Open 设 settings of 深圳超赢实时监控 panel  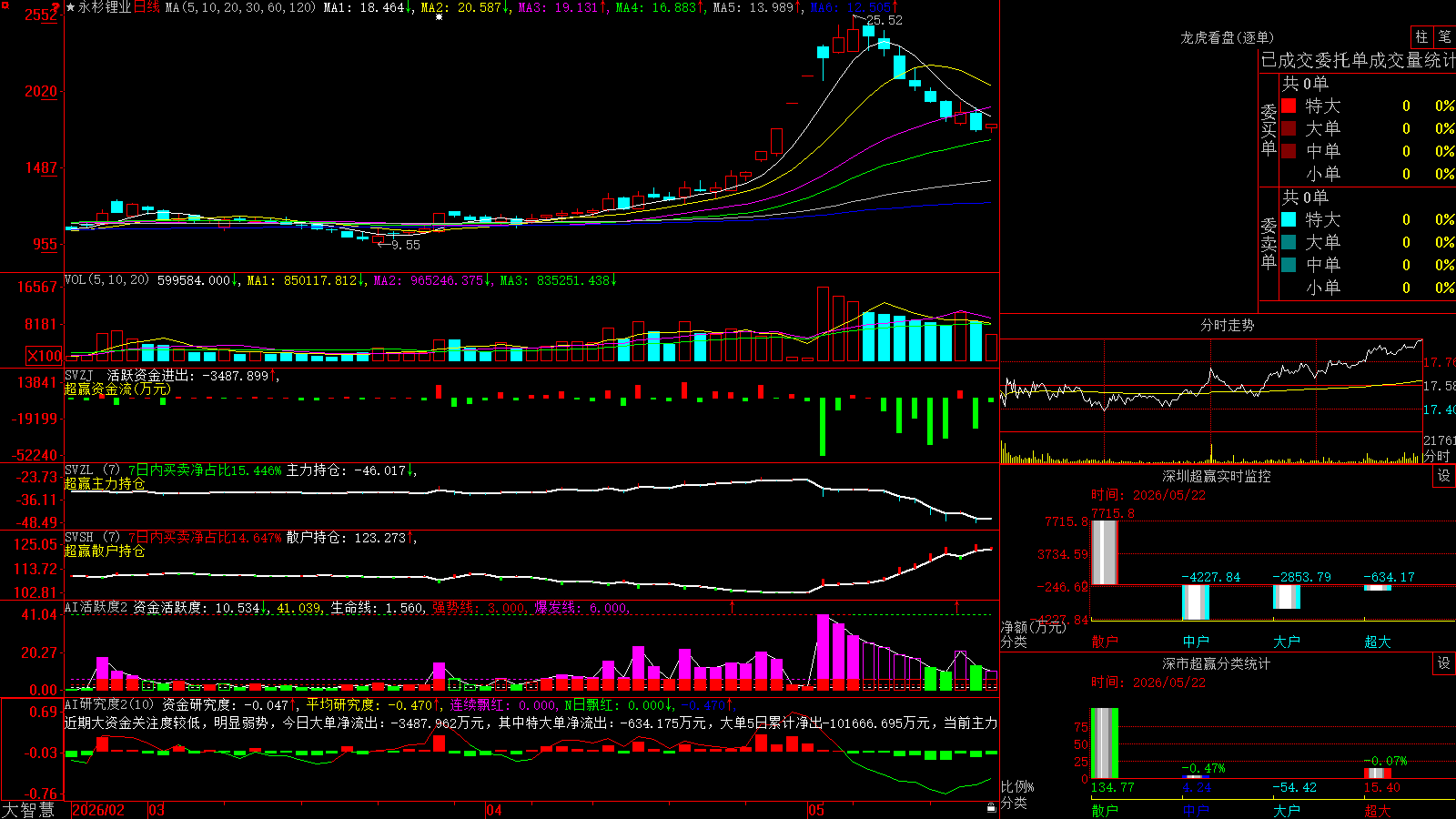pos(1444,476)
